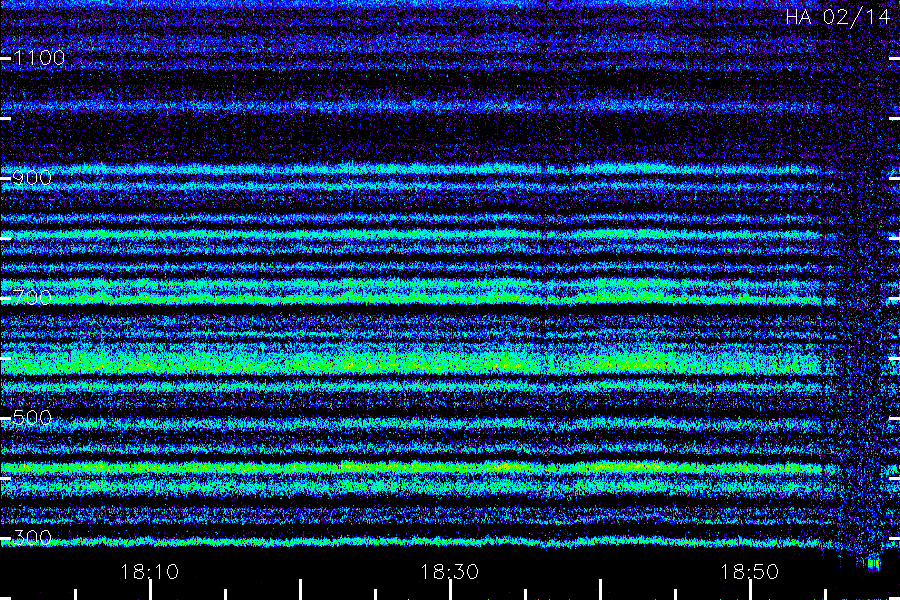Click the 1100 frequency axis label
This screenshot has height=600, width=900.
(39, 58)
